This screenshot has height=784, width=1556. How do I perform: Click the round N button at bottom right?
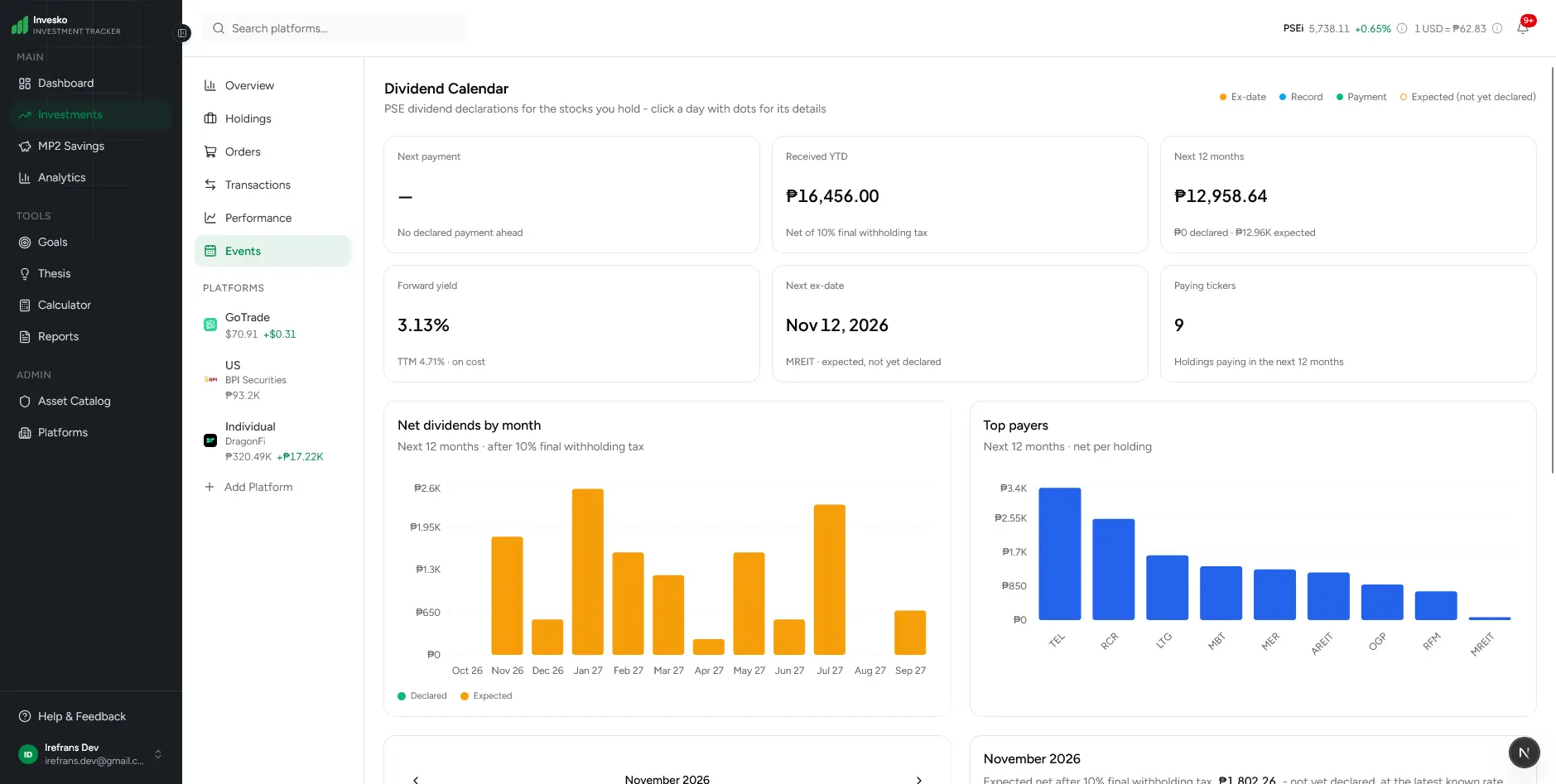(x=1524, y=753)
